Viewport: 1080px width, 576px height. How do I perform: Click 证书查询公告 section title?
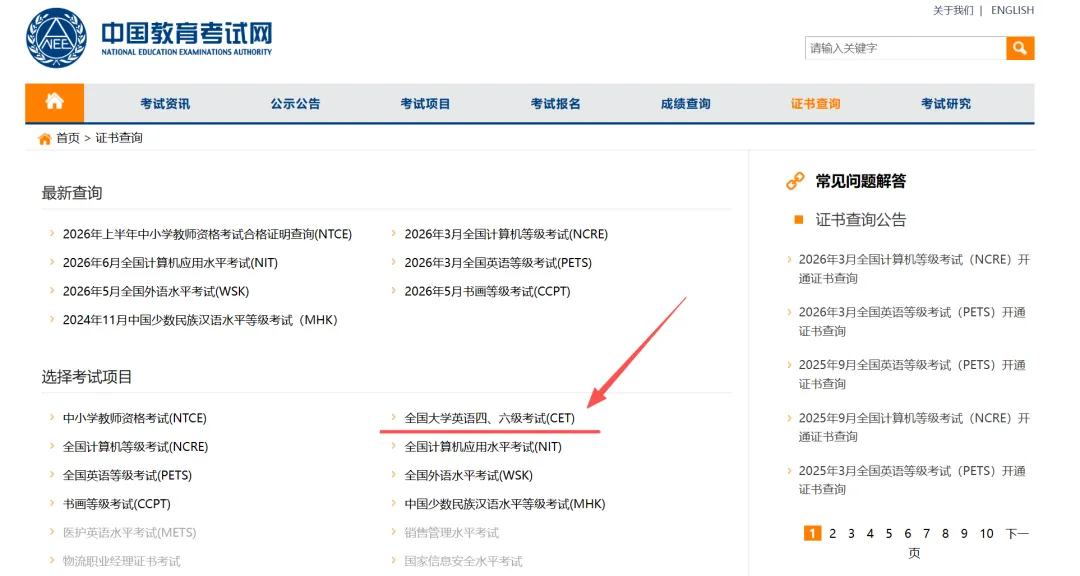861,220
